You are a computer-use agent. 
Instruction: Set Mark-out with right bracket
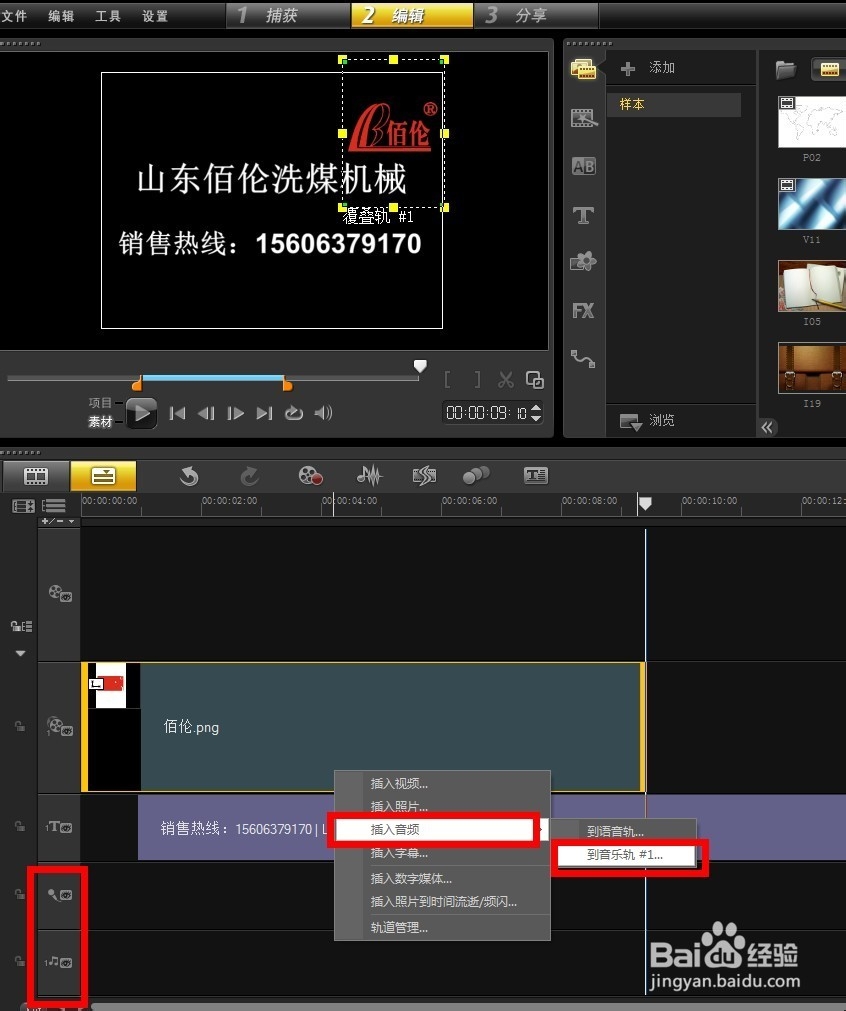click(x=477, y=380)
